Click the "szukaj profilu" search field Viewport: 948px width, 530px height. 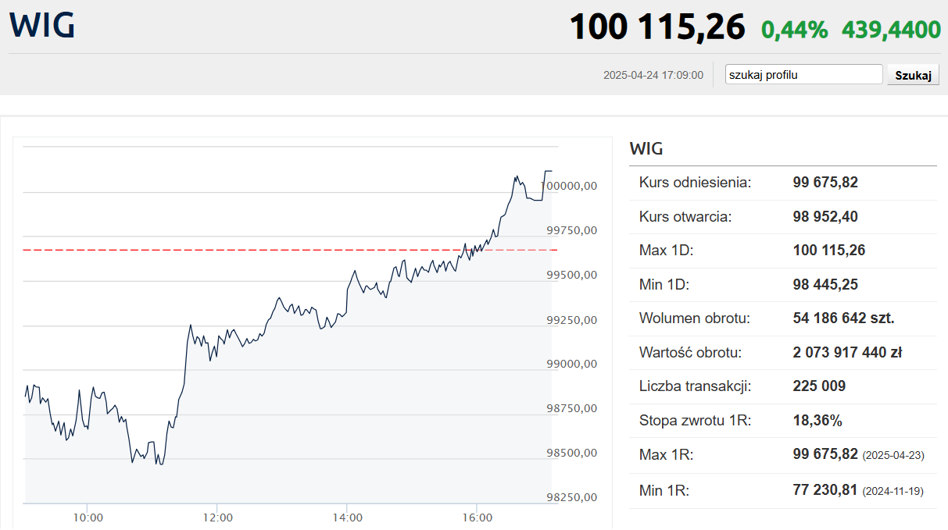pos(803,75)
